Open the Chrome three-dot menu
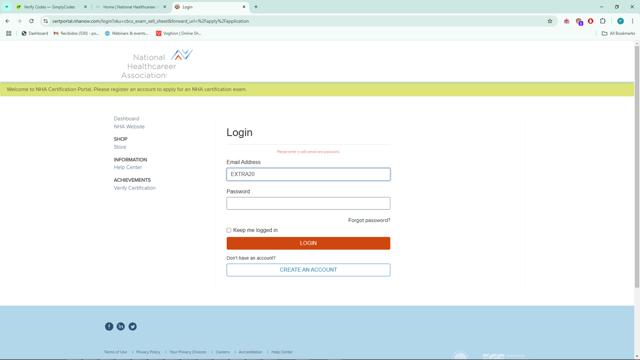Viewport: 640px width, 360px height. pyautogui.click(x=633, y=21)
